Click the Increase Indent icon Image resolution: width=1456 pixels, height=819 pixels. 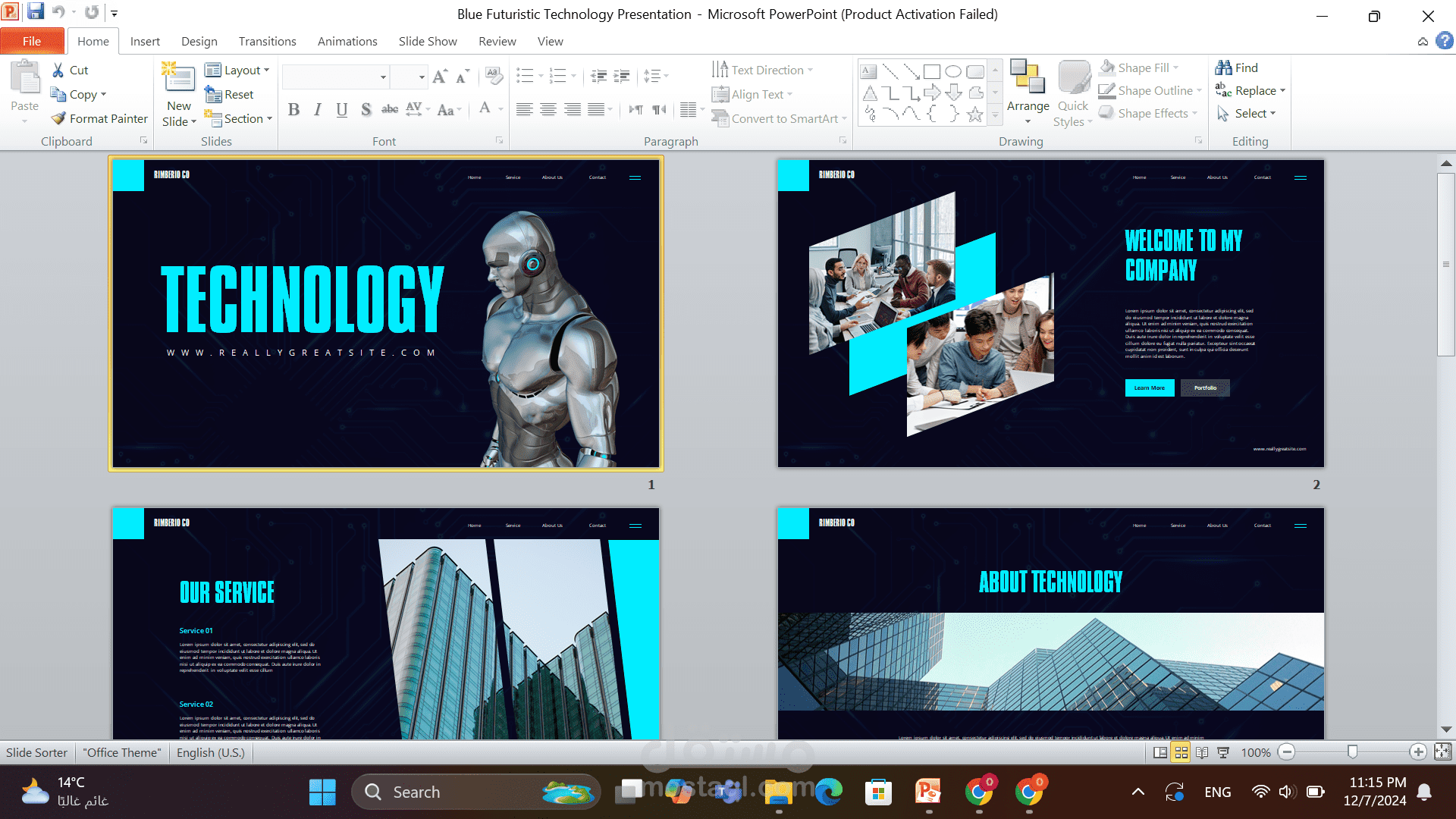point(622,76)
